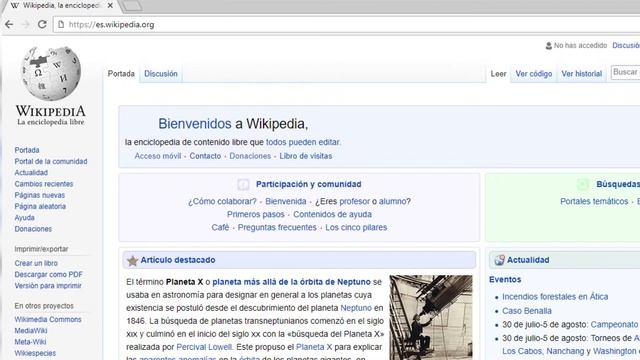Screen dimensions: 640x360
Task: Open the MediaWiki link
Action: (31, 331)
